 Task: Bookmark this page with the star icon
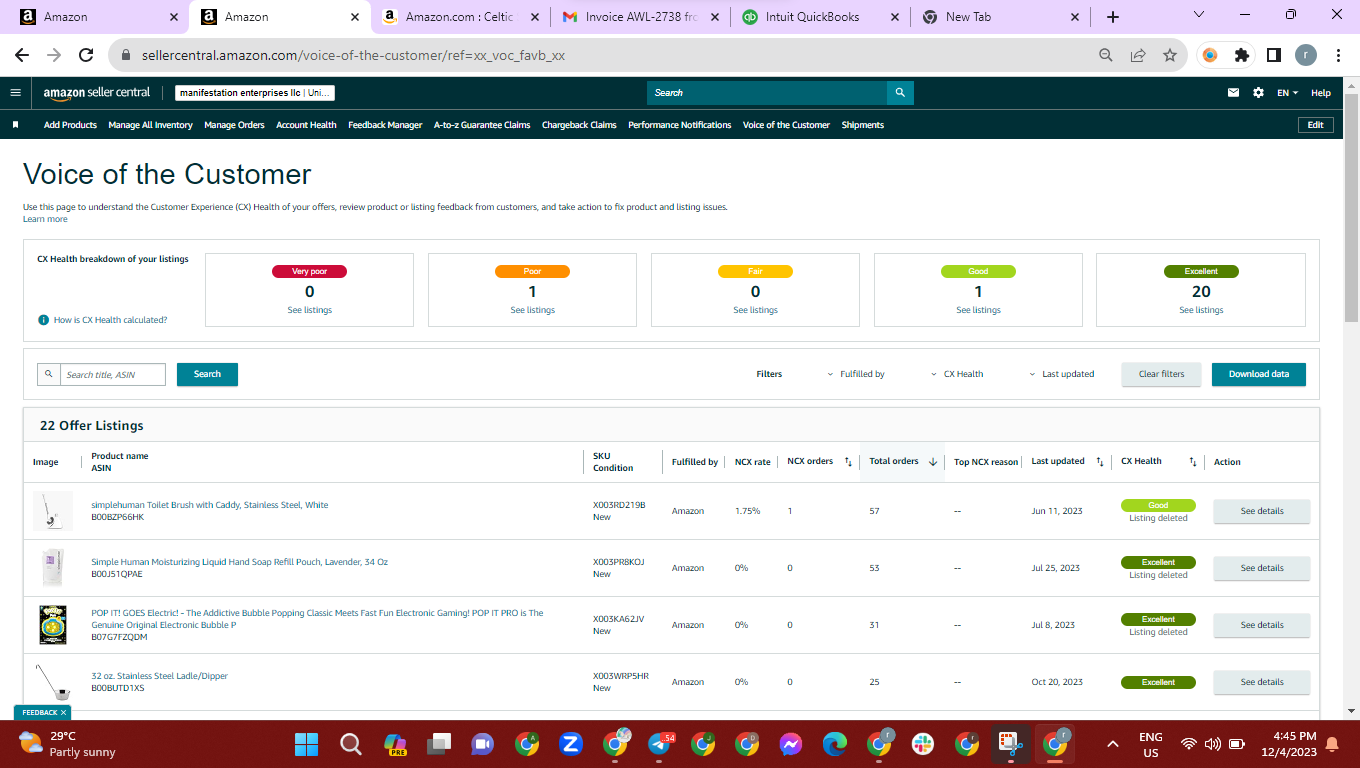(x=1170, y=55)
